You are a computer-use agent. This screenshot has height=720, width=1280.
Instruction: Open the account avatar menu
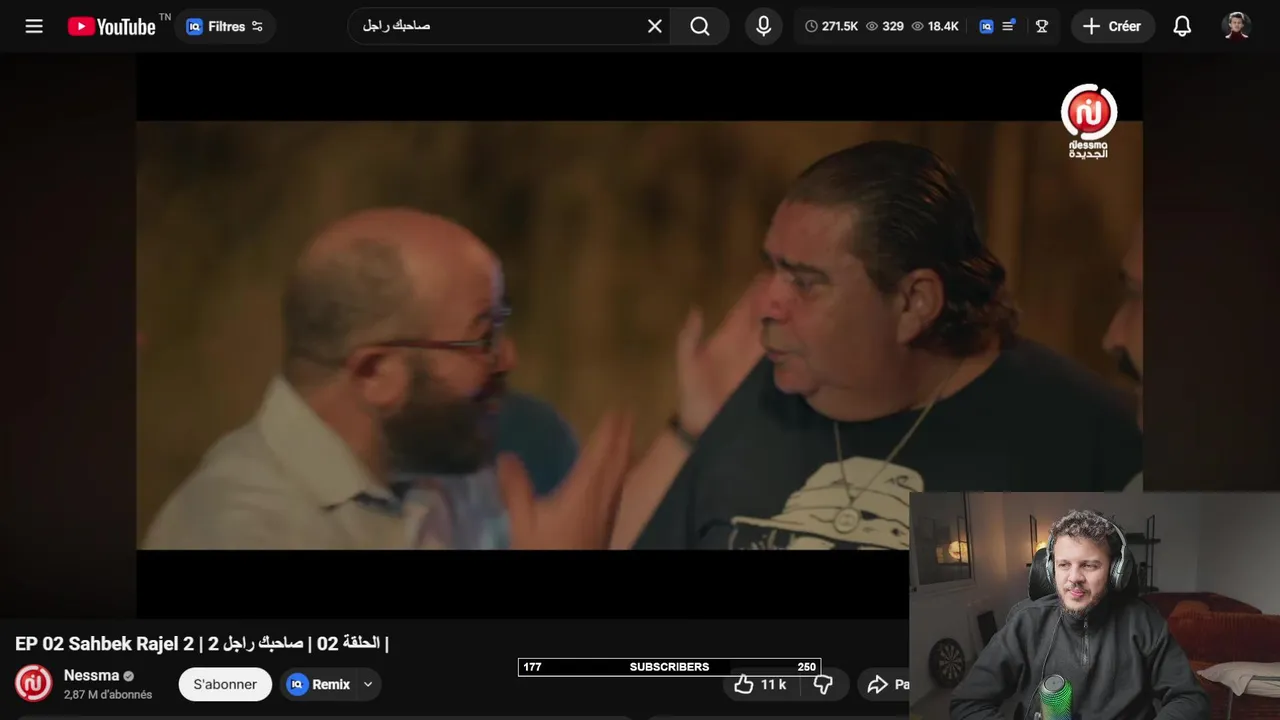click(x=1237, y=26)
